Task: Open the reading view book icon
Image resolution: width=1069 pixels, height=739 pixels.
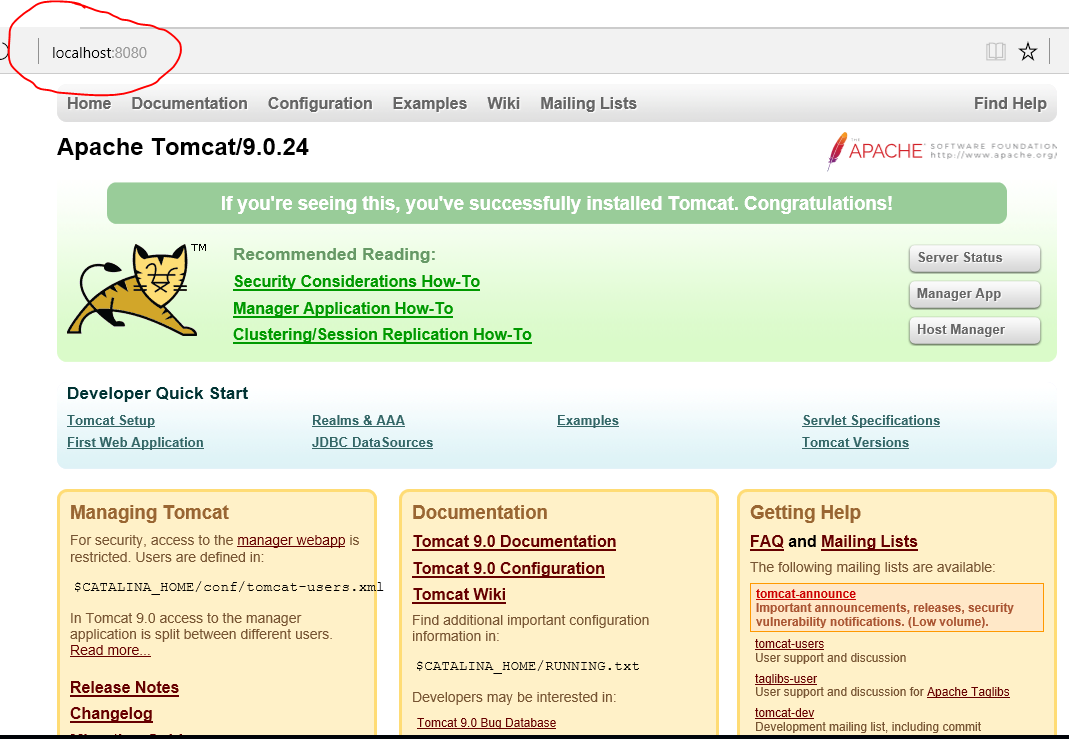Action: point(995,52)
